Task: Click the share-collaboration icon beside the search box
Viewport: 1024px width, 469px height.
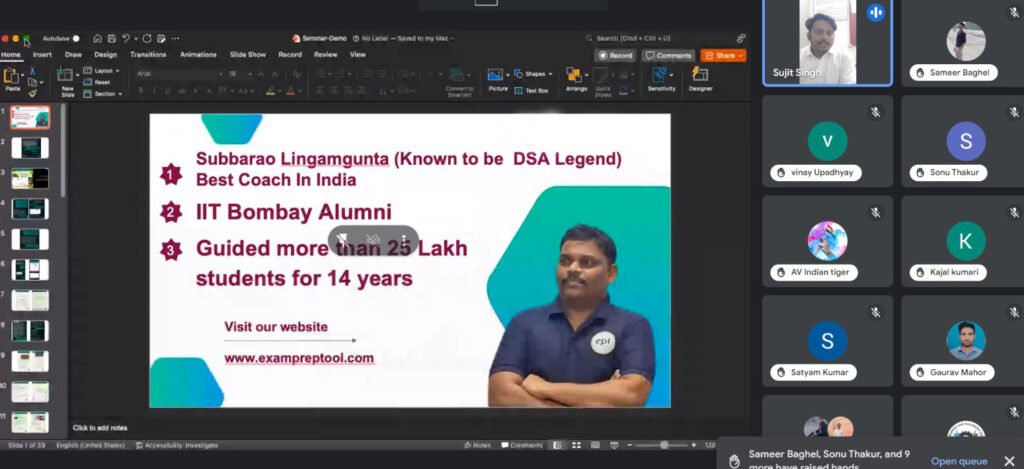Action: pyautogui.click(x=741, y=39)
